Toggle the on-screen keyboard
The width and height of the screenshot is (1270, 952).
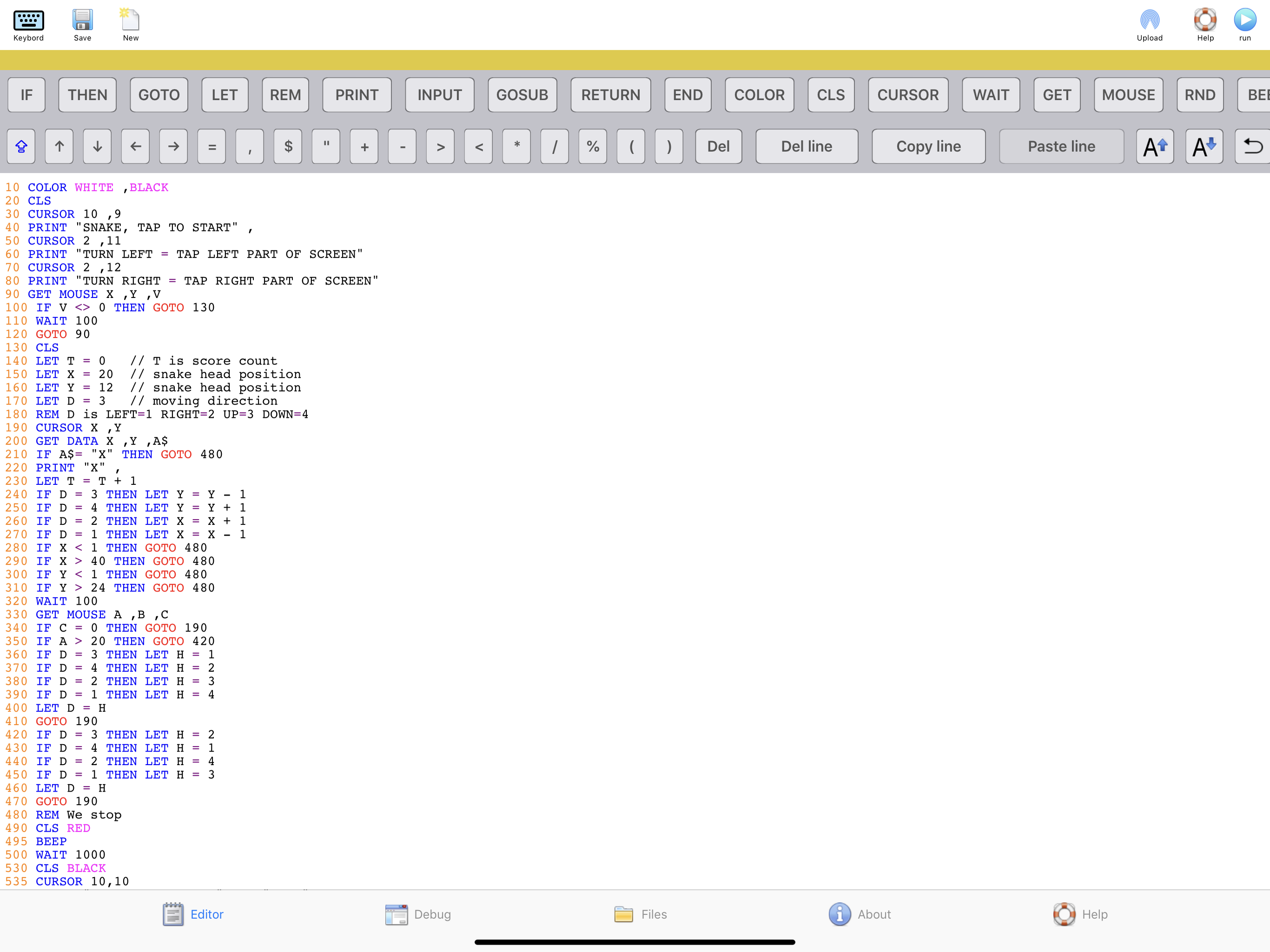tap(28, 23)
